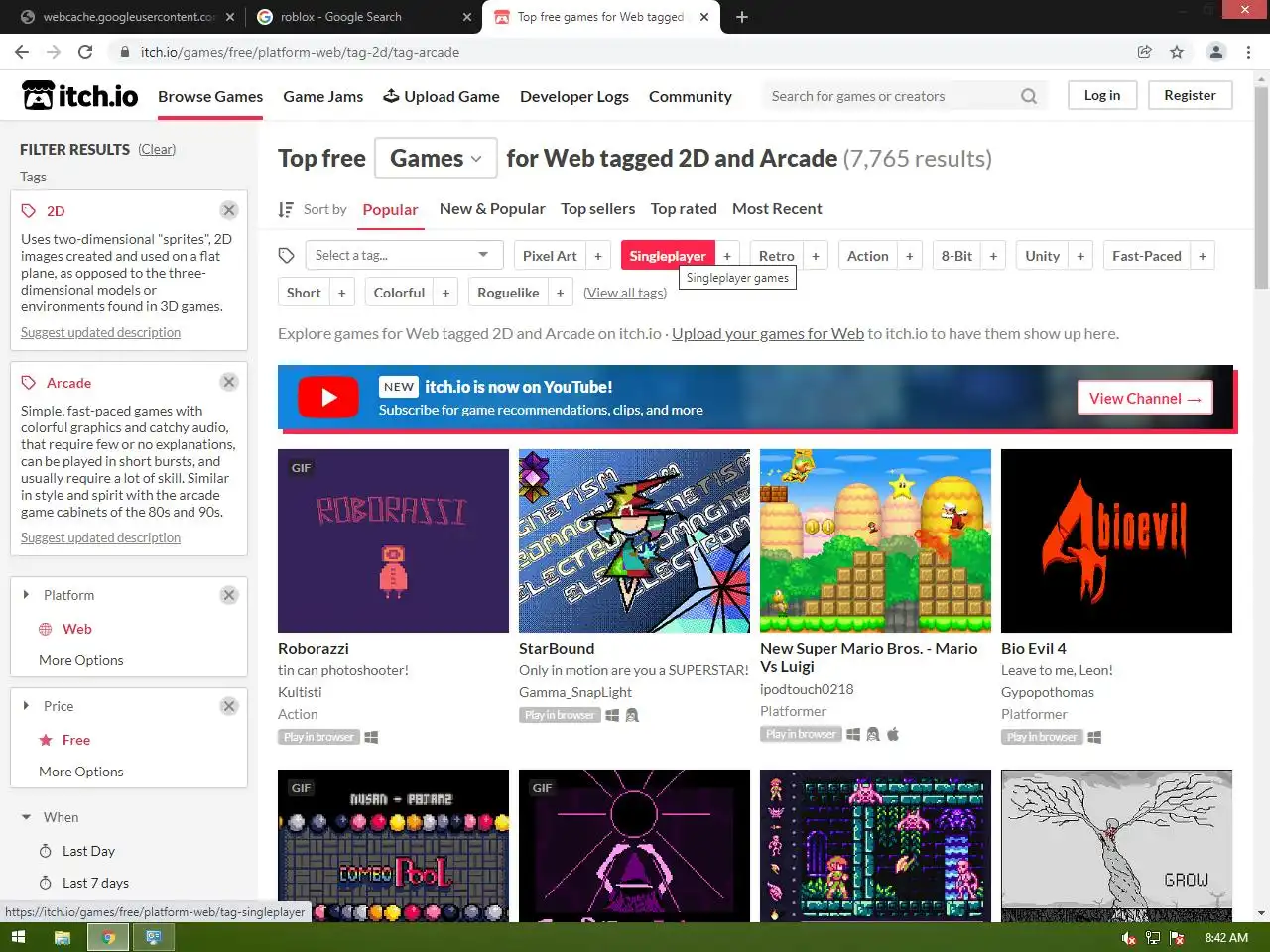Viewport: 1270px width, 952px height.
Task: Click the muted volume tray icon
Action: click(x=1128, y=938)
